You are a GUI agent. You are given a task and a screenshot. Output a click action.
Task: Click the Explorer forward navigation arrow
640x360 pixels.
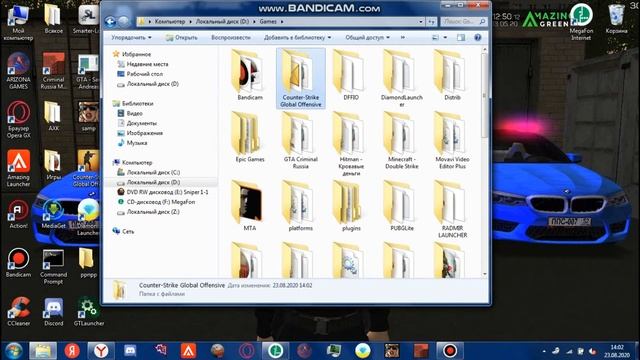click(x=124, y=21)
